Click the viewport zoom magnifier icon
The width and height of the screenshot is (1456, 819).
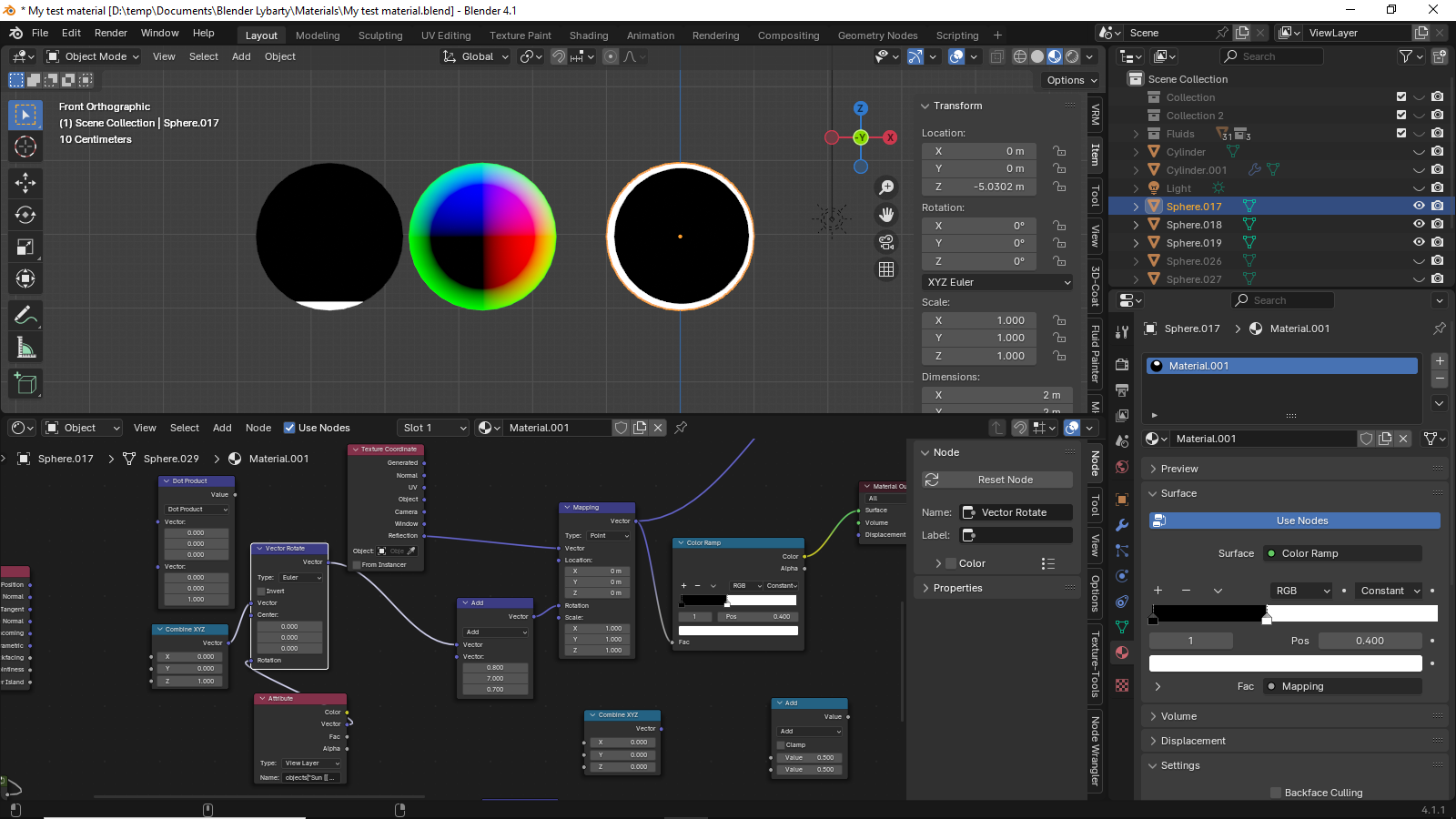[x=886, y=187]
